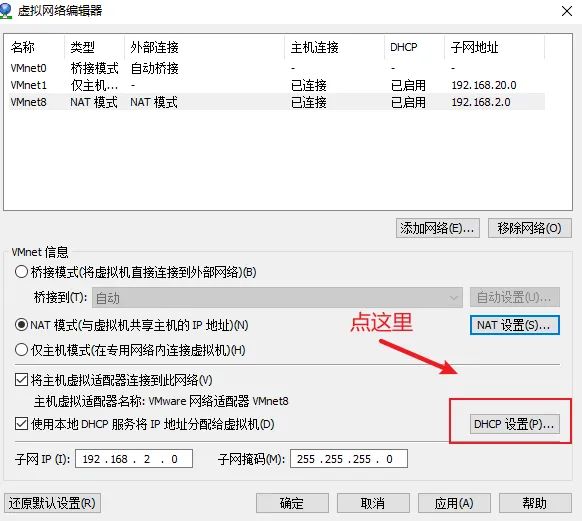The image size is (582, 521).
Task: Close the Virtual Network Editor dialog
Action: click(567, 11)
